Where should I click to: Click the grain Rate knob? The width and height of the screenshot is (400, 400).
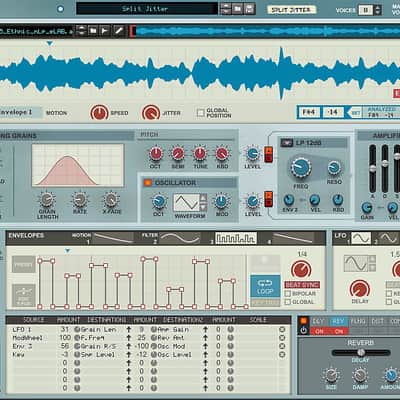click(79, 199)
